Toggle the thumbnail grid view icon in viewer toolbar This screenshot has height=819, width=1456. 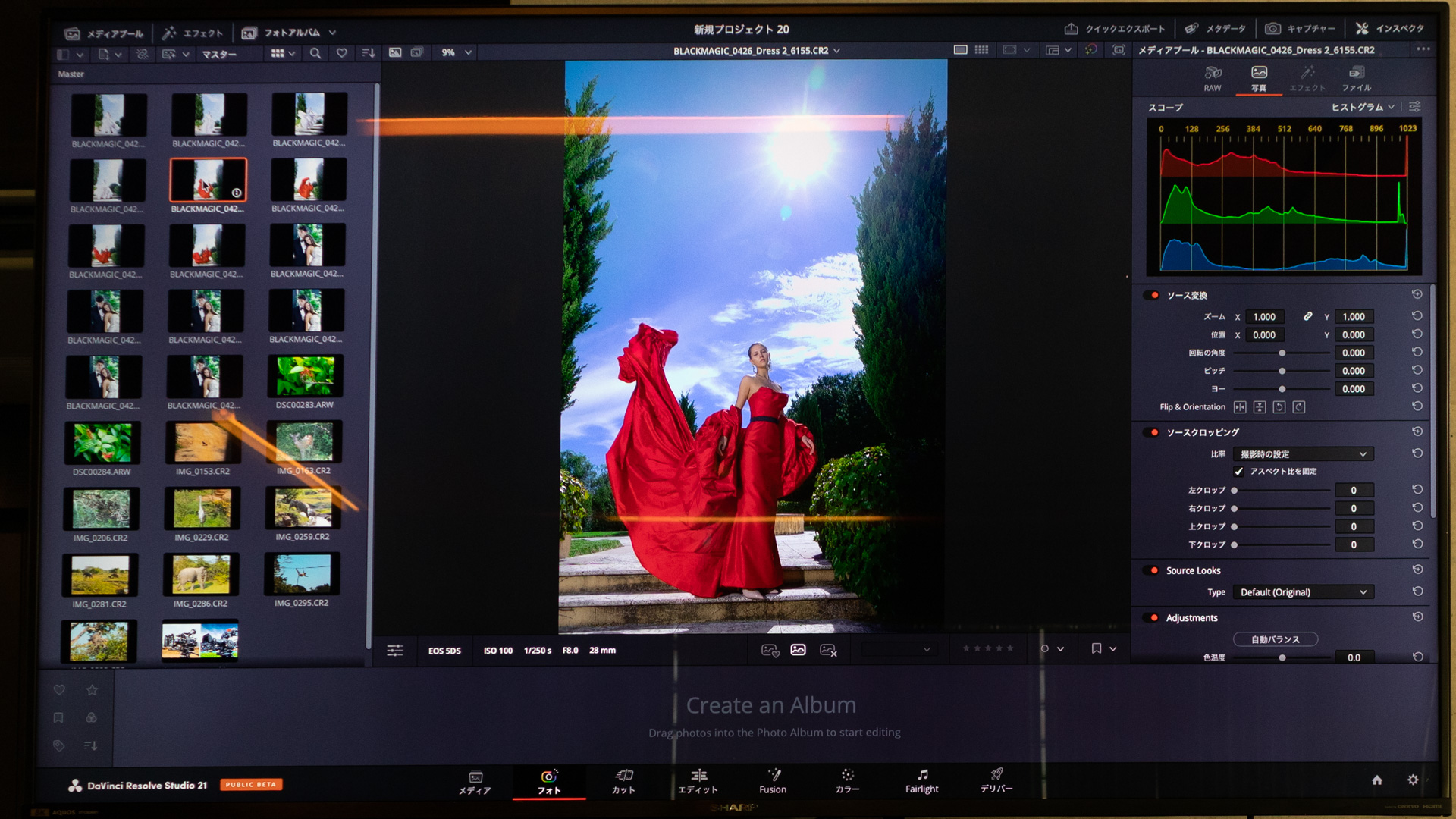coord(981,49)
